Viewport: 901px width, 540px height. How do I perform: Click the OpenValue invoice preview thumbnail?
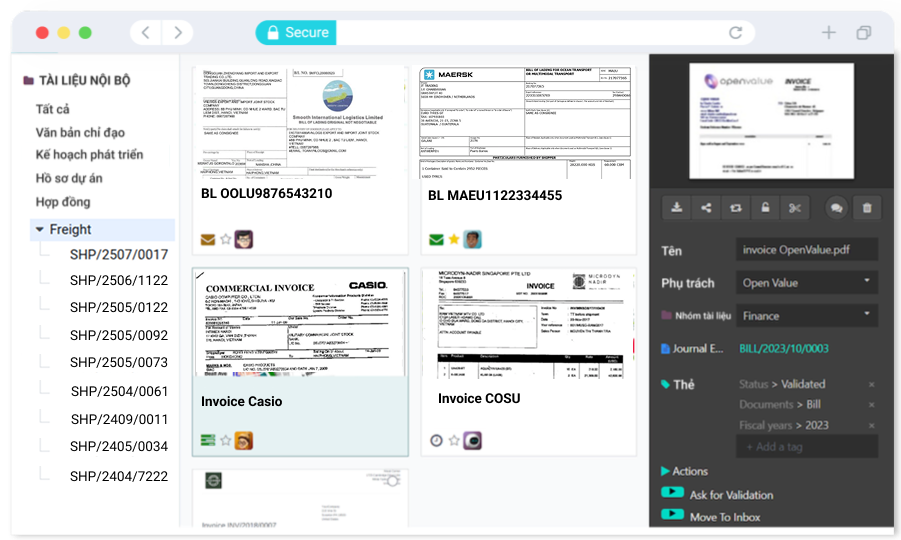coord(771,121)
